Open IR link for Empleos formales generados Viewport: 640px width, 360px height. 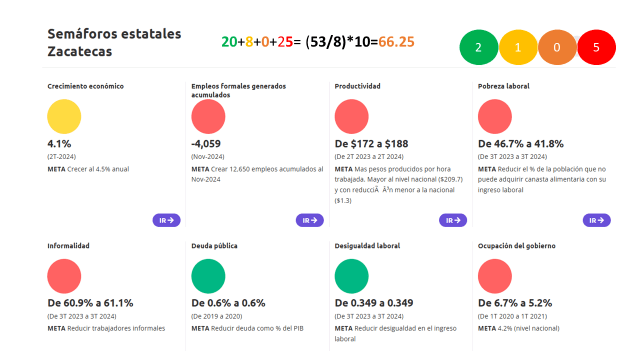point(310,220)
